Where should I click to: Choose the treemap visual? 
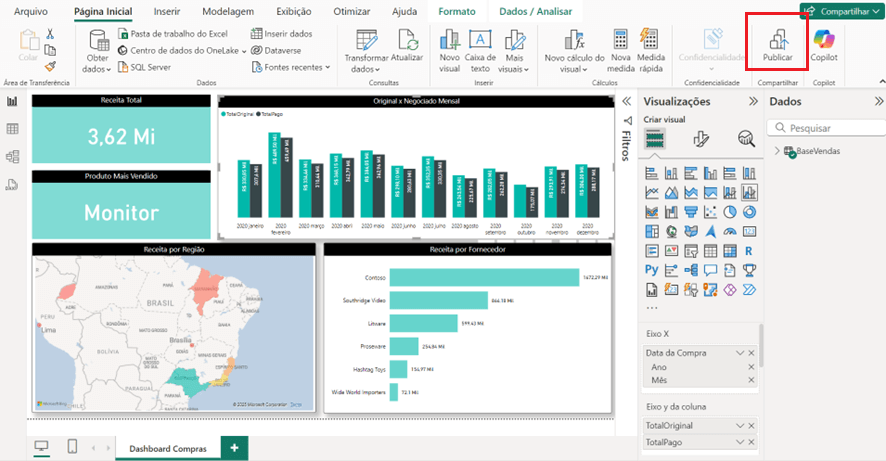tap(652, 232)
